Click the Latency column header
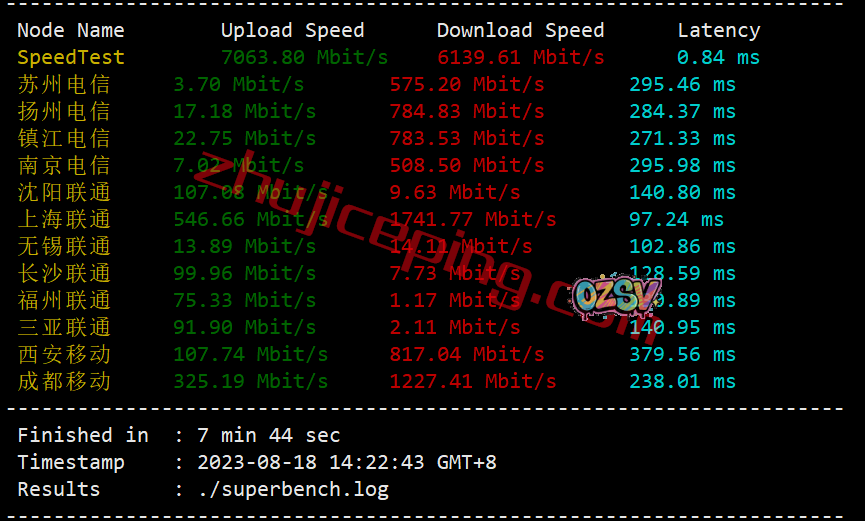The height and width of the screenshot is (521, 865). [719, 30]
